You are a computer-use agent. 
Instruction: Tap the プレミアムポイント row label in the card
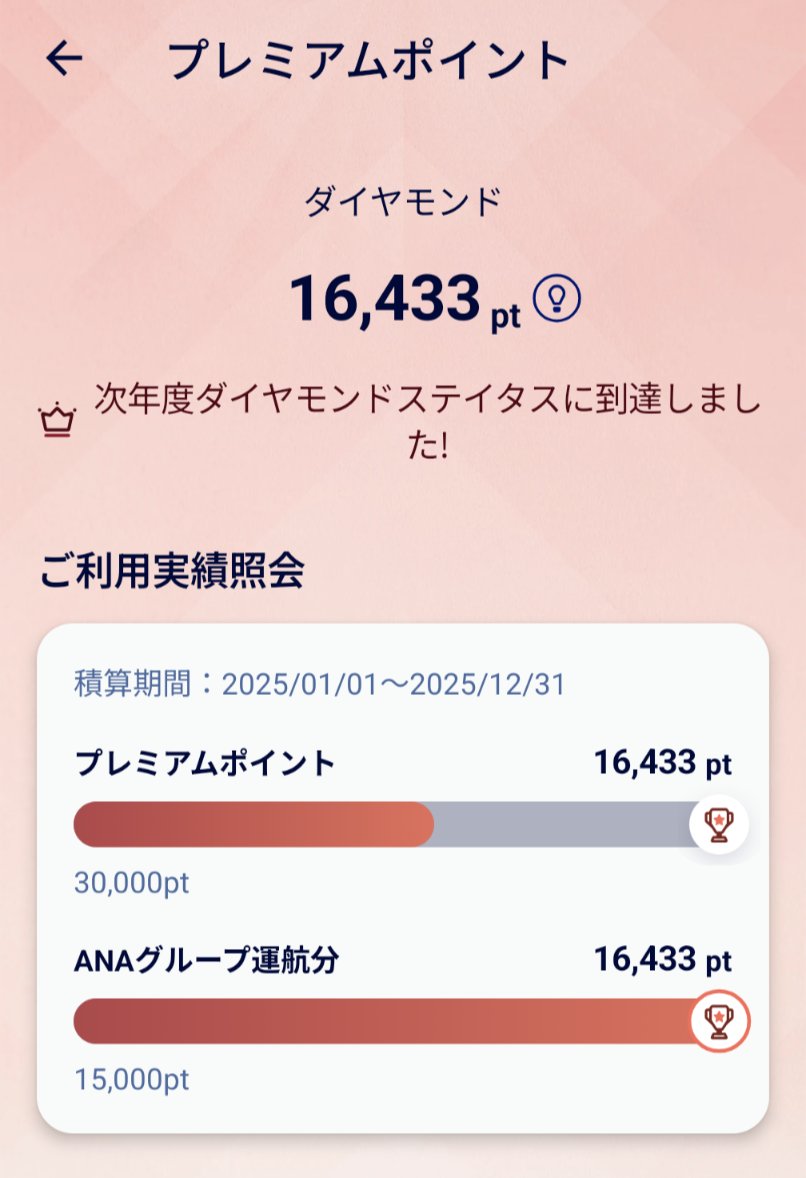(205, 763)
